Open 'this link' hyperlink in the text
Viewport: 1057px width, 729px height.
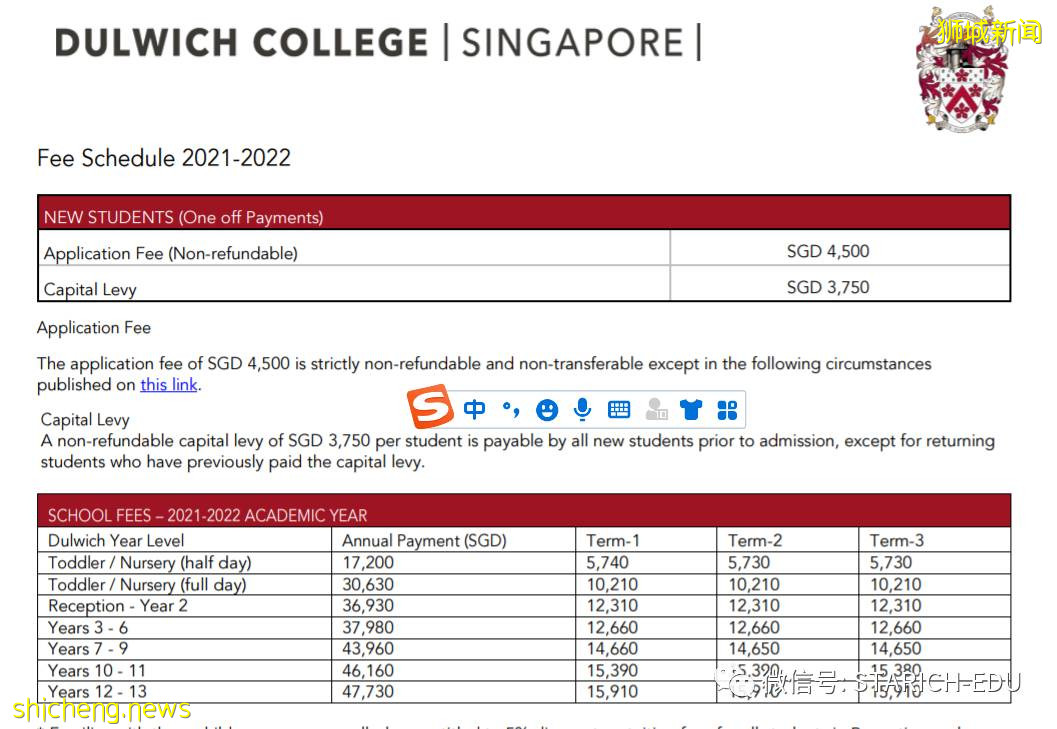tap(168, 384)
